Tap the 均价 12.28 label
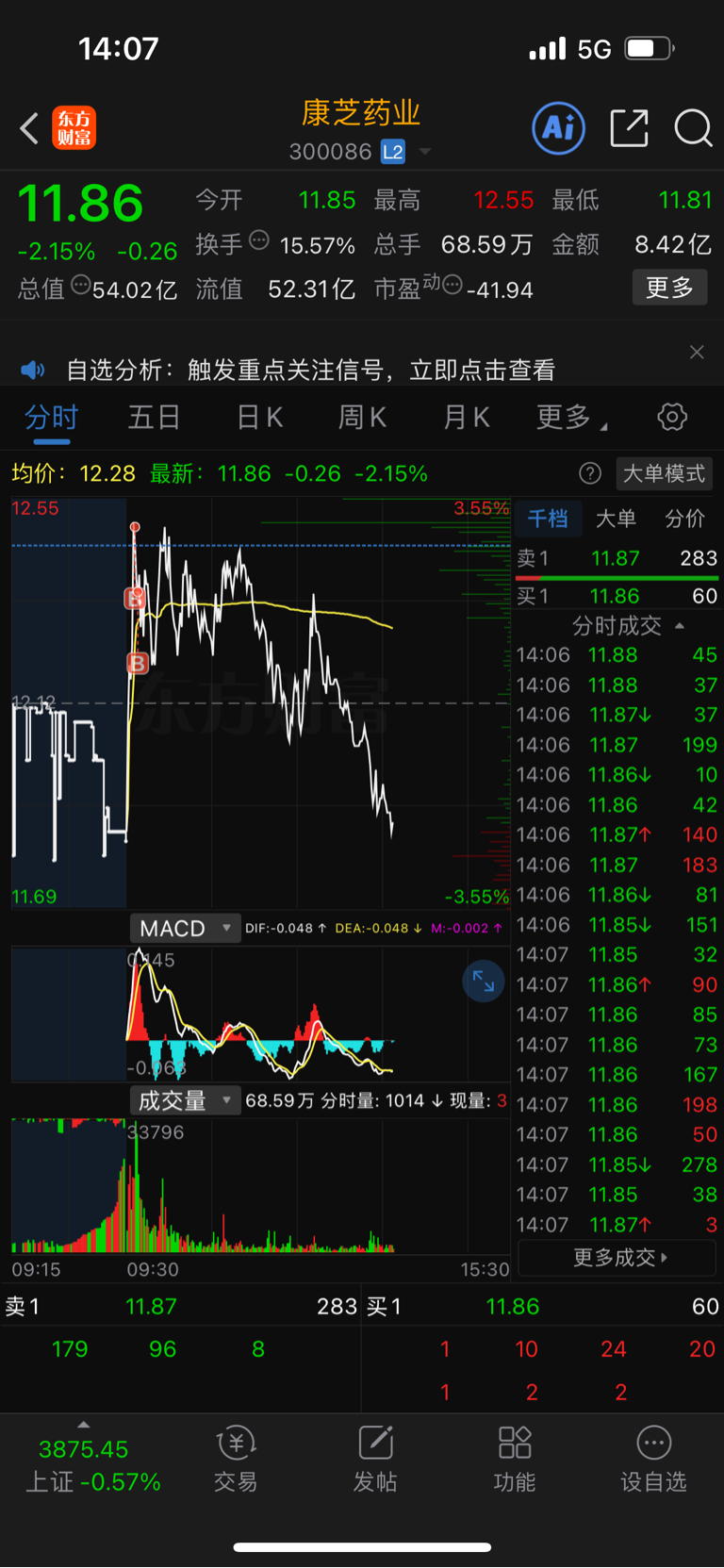Viewport: 724px width, 1568px height. (74, 473)
